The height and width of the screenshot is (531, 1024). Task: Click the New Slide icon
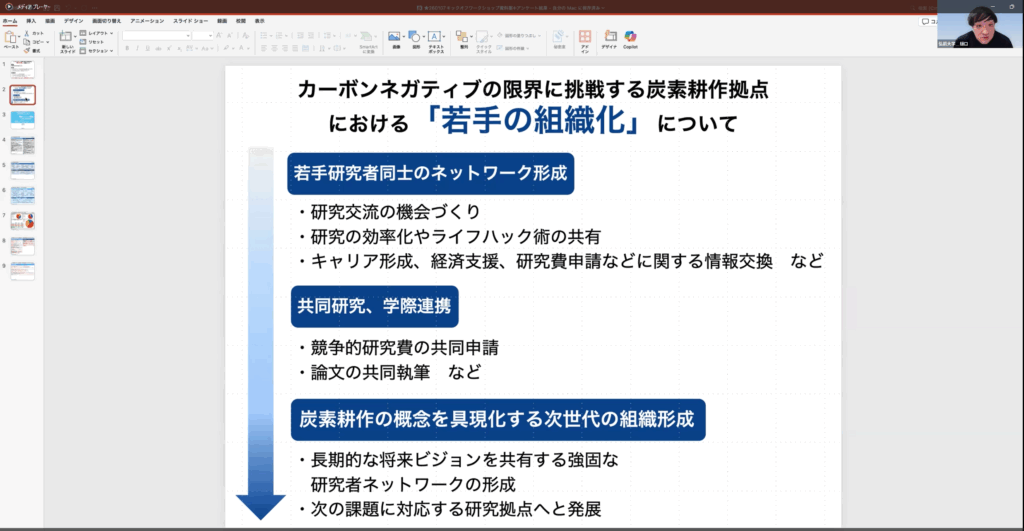[x=65, y=38]
